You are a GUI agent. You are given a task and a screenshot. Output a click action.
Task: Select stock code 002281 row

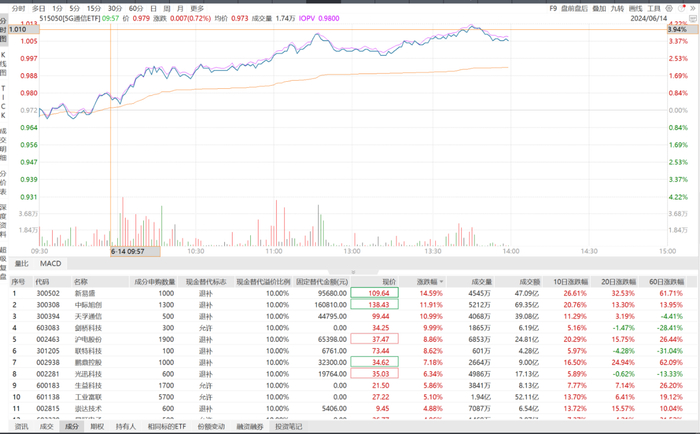353,374
